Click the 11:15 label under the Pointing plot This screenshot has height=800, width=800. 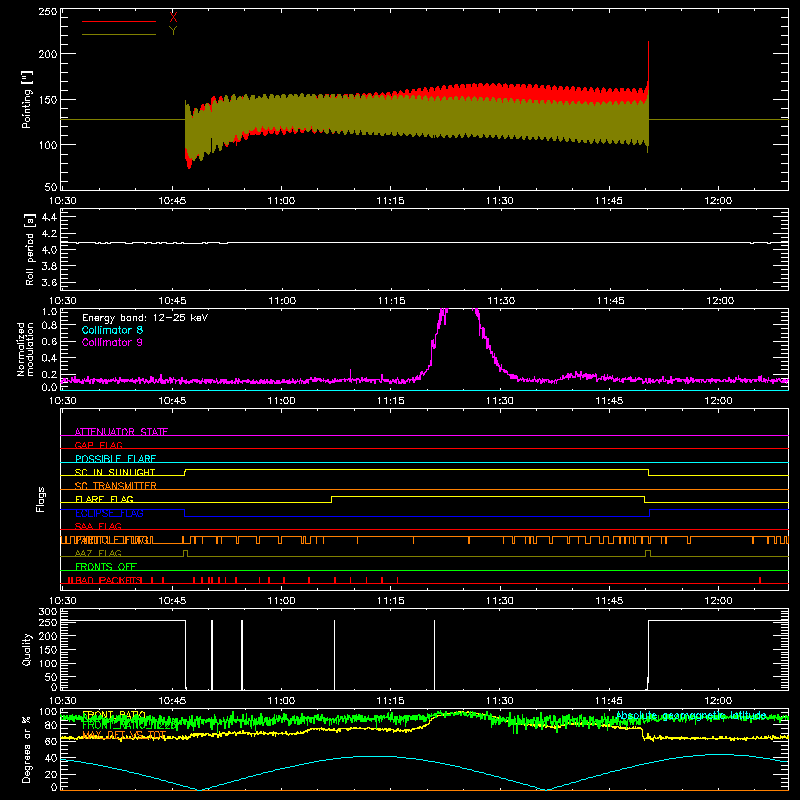click(390, 201)
